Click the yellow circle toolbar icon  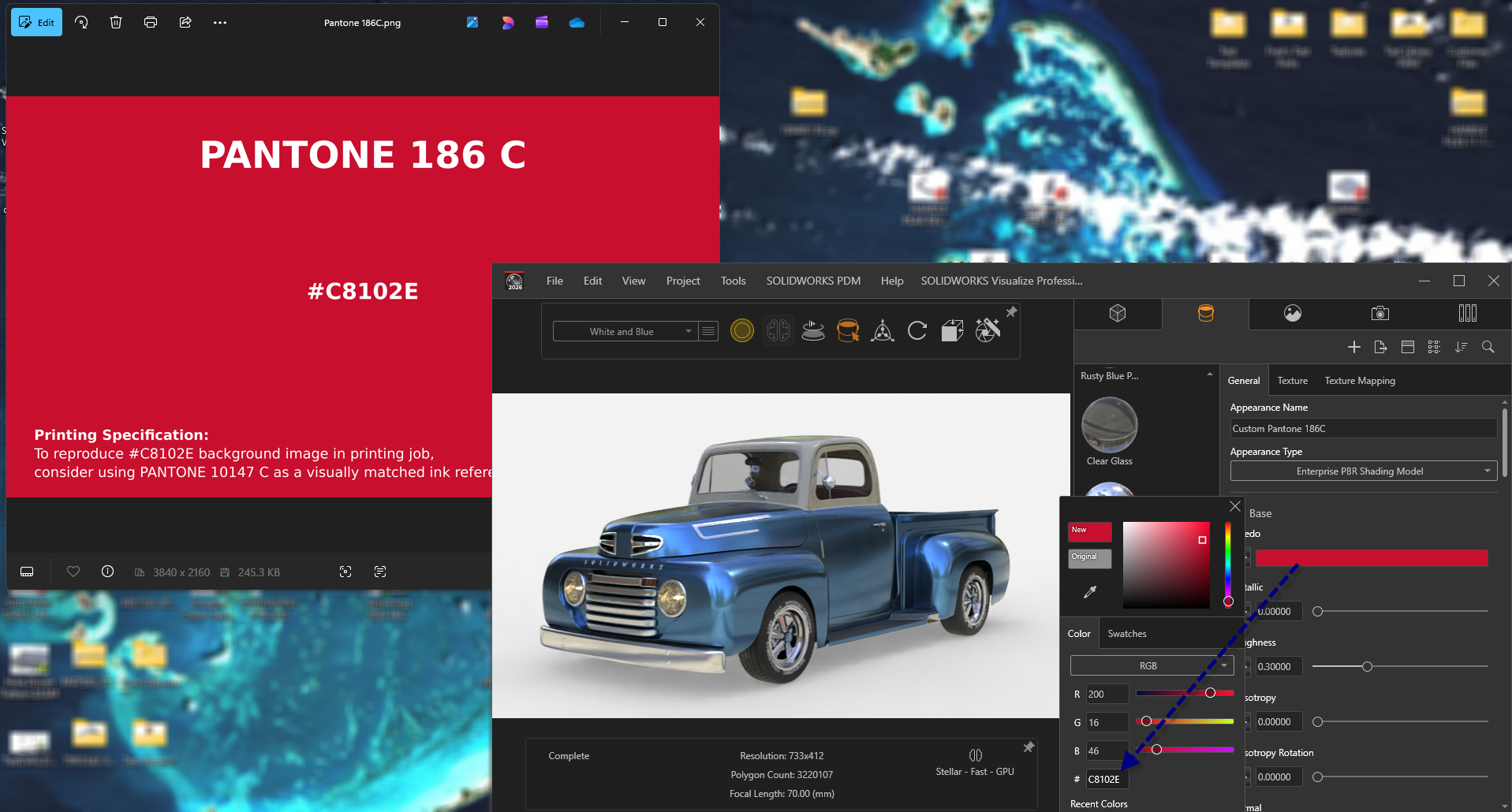pos(742,331)
